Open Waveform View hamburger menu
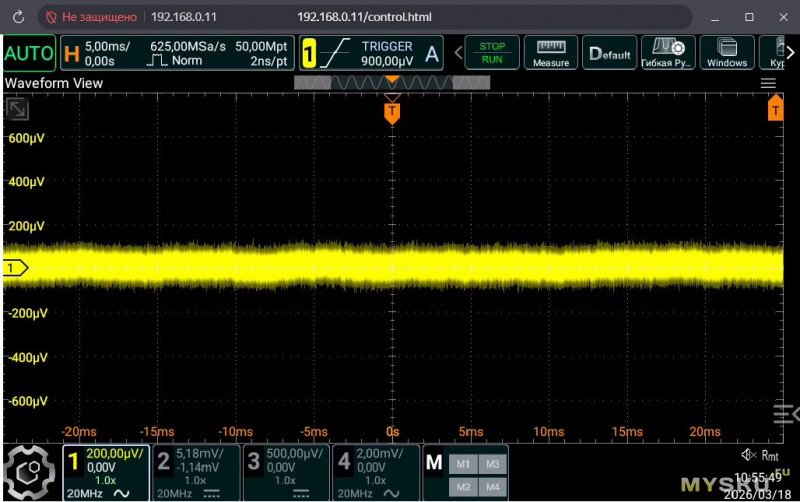800x502 pixels. [768, 83]
